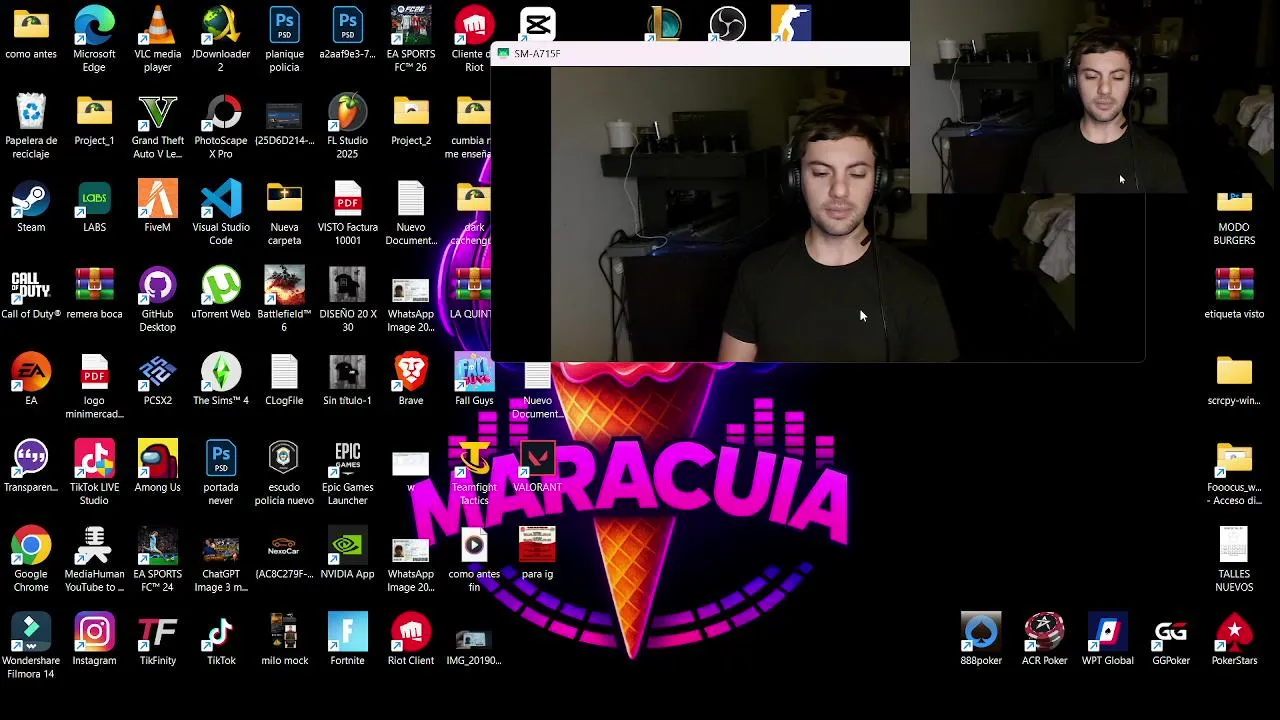Launch the EA app icon

point(31,379)
